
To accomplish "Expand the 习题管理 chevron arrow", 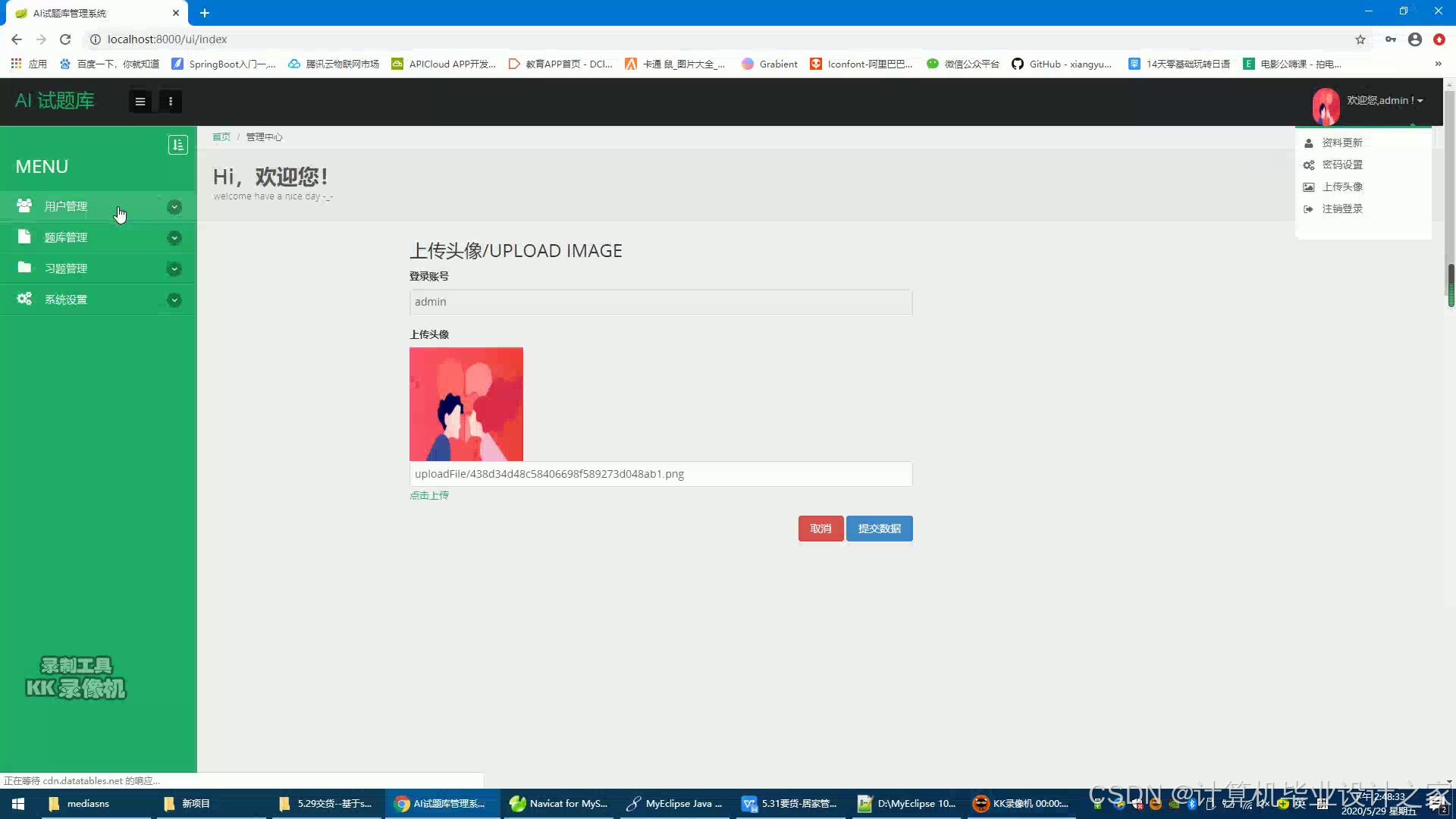I will click(174, 269).
